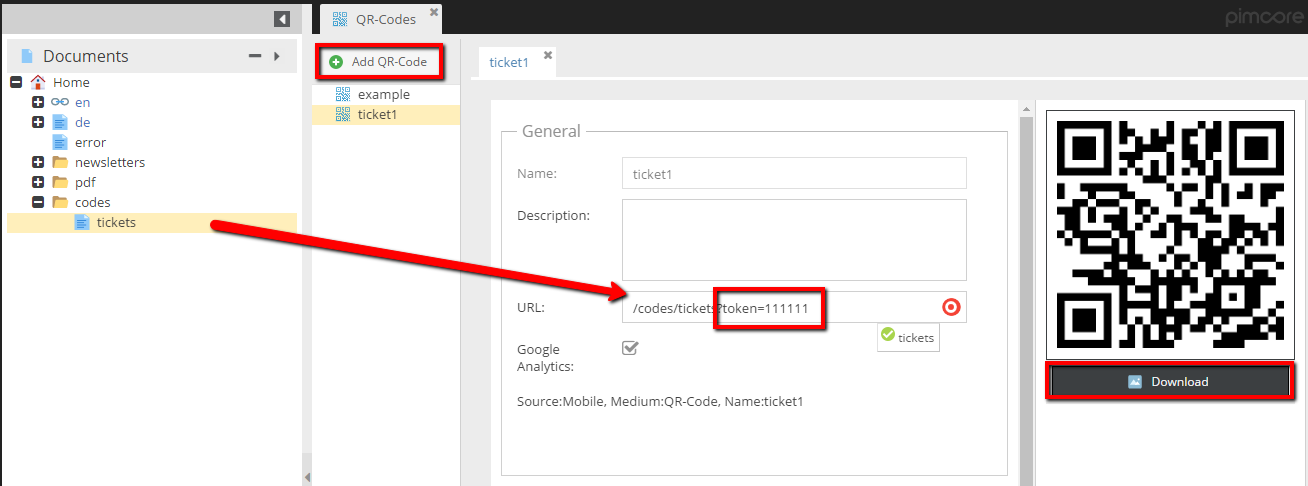The width and height of the screenshot is (1308, 486).
Task: Collapse the codes folder node
Action: [38, 203]
